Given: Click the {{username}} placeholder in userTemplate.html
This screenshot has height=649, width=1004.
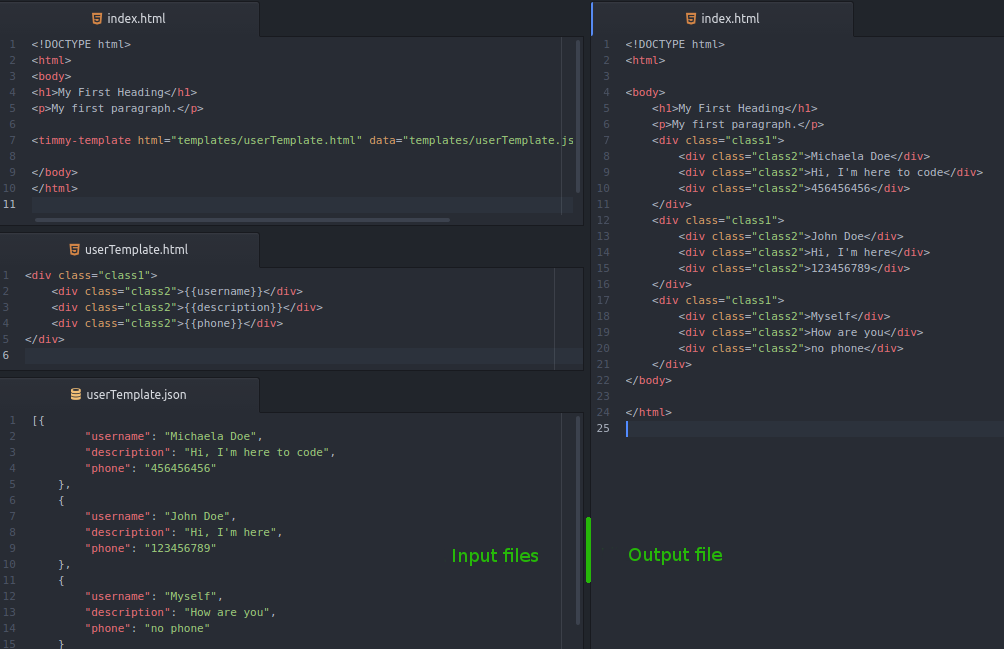Looking at the screenshot, I should [x=230, y=292].
